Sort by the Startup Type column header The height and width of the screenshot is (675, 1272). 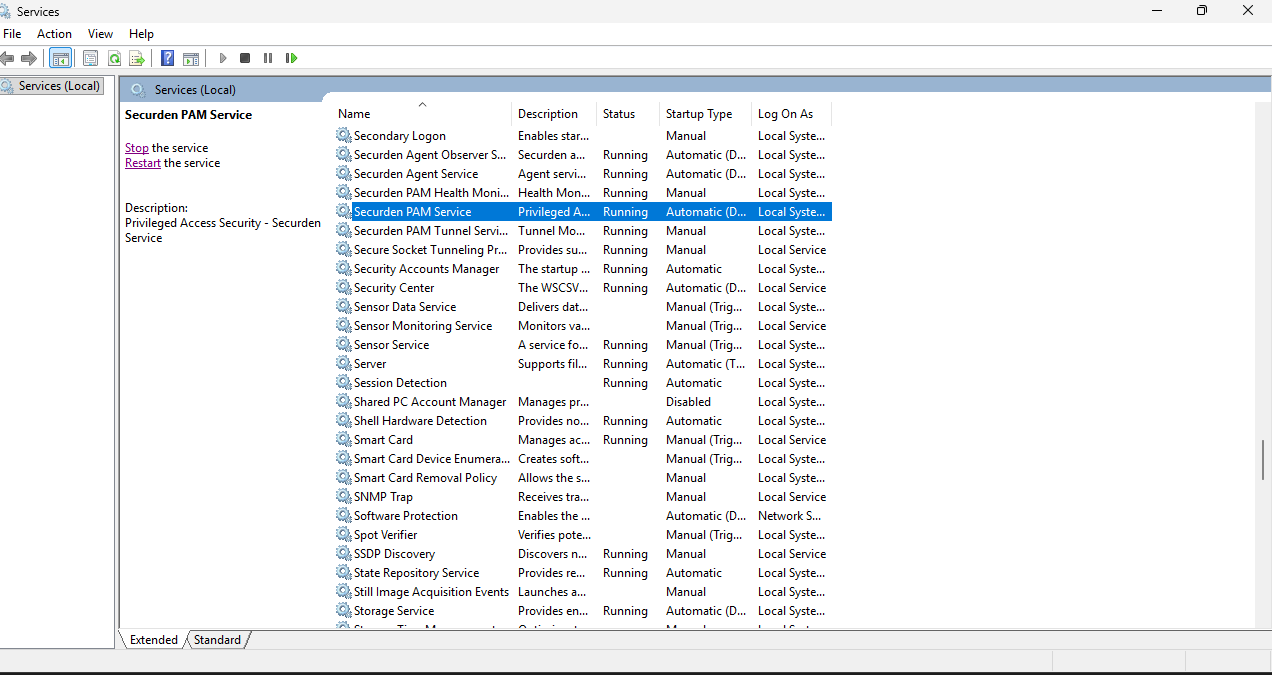705,113
